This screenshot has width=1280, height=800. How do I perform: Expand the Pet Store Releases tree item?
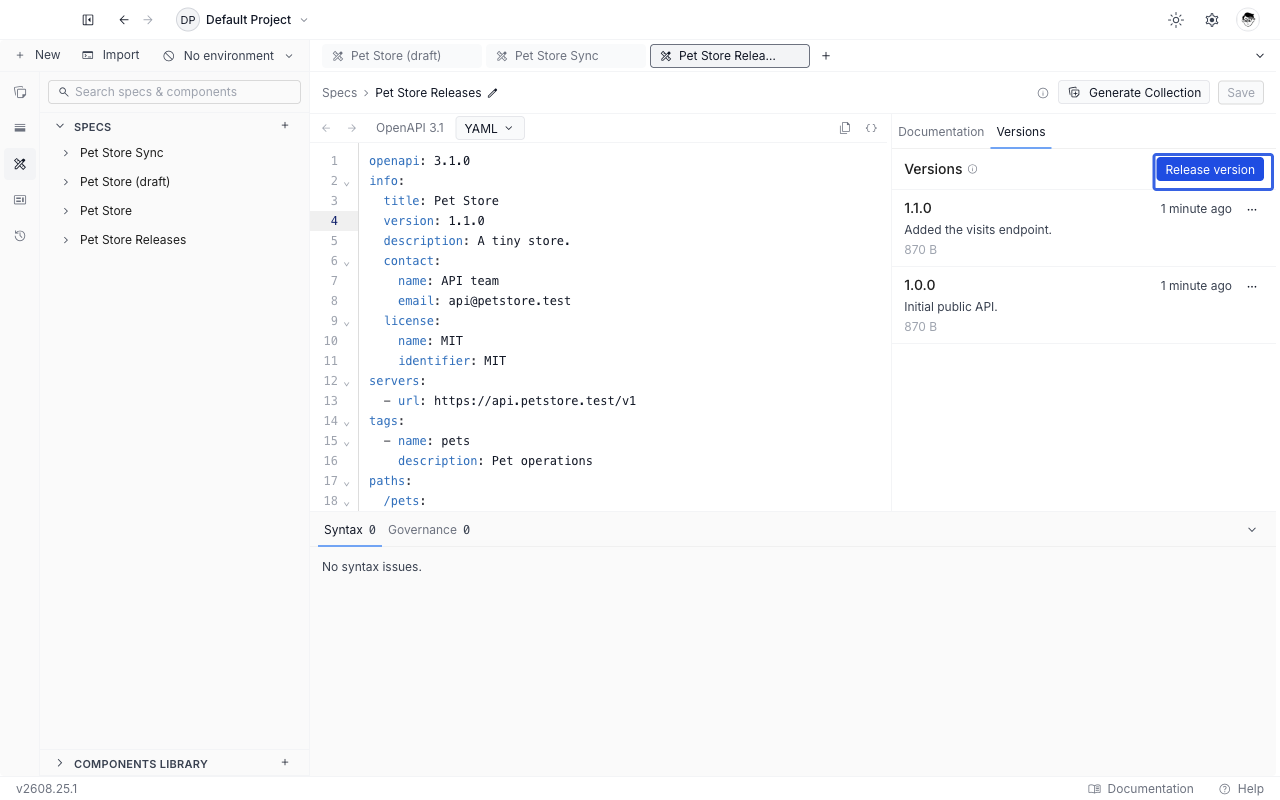click(x=66, y=240)
